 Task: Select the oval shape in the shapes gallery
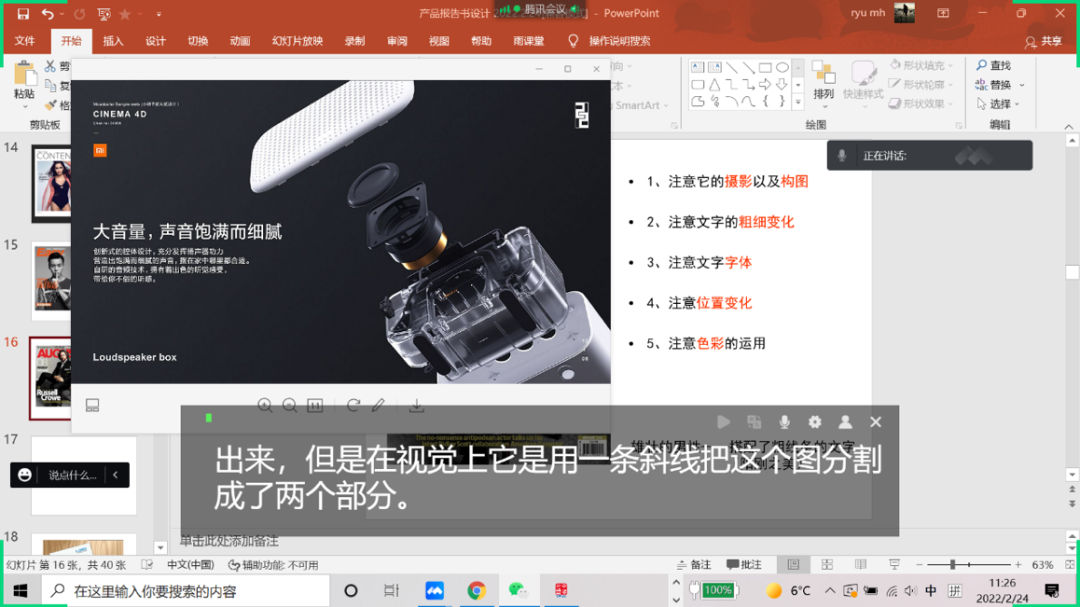[x=782, y=67]
